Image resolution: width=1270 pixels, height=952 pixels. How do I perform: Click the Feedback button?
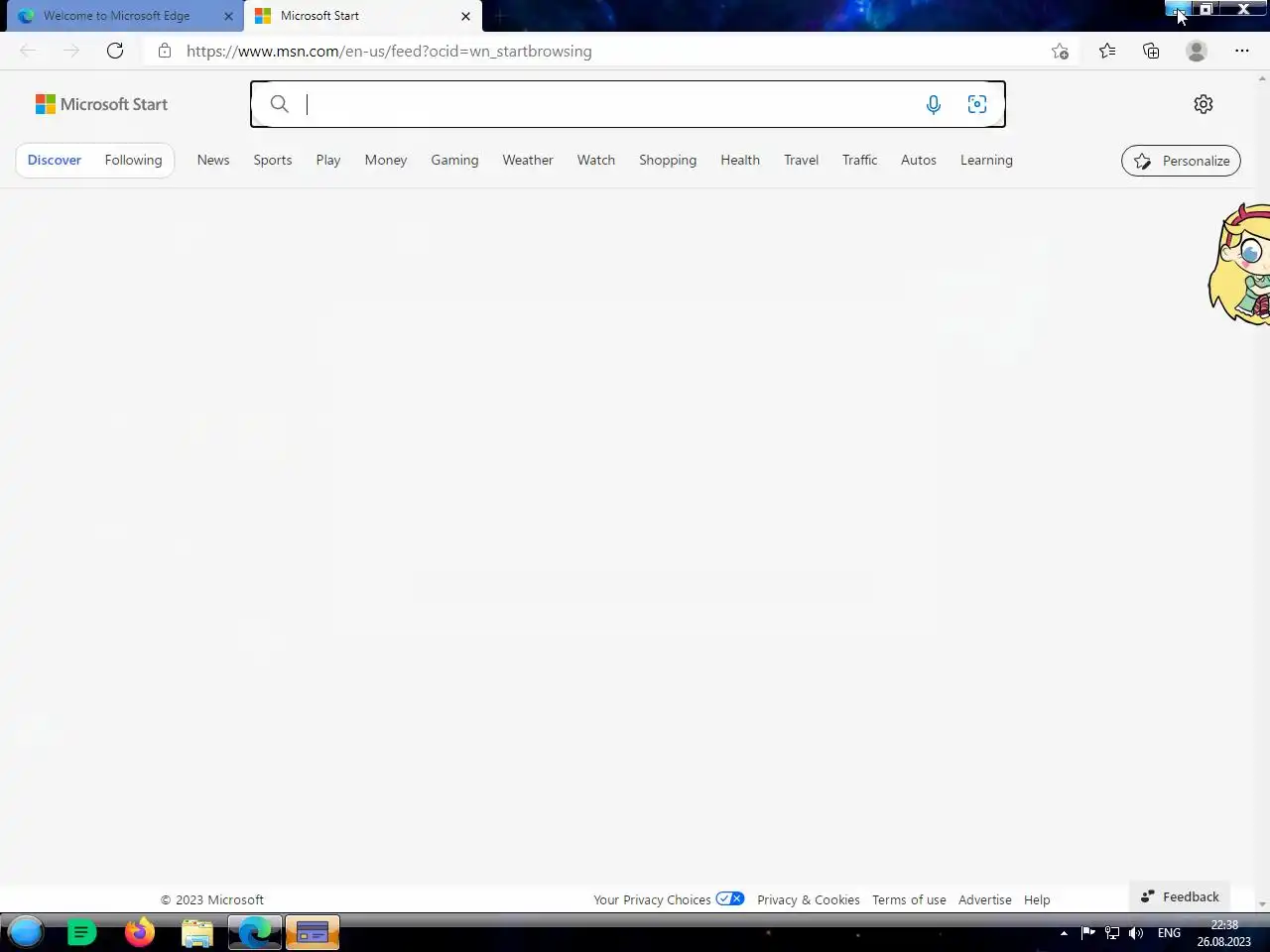(x=1180, y=896)
